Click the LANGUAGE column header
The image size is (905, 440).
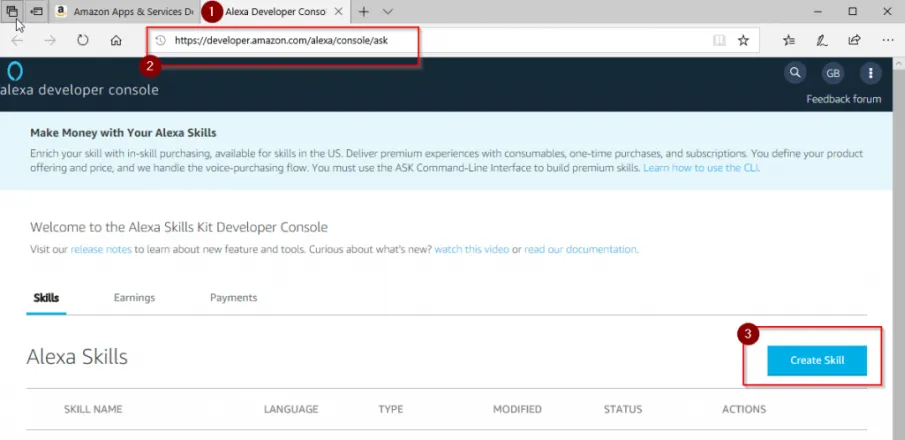coord(291,409)
